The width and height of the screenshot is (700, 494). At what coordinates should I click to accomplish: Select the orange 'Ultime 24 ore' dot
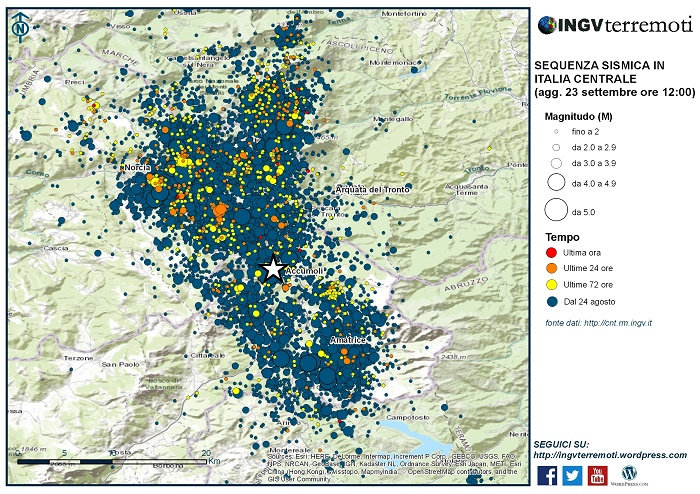click(552, 269)
